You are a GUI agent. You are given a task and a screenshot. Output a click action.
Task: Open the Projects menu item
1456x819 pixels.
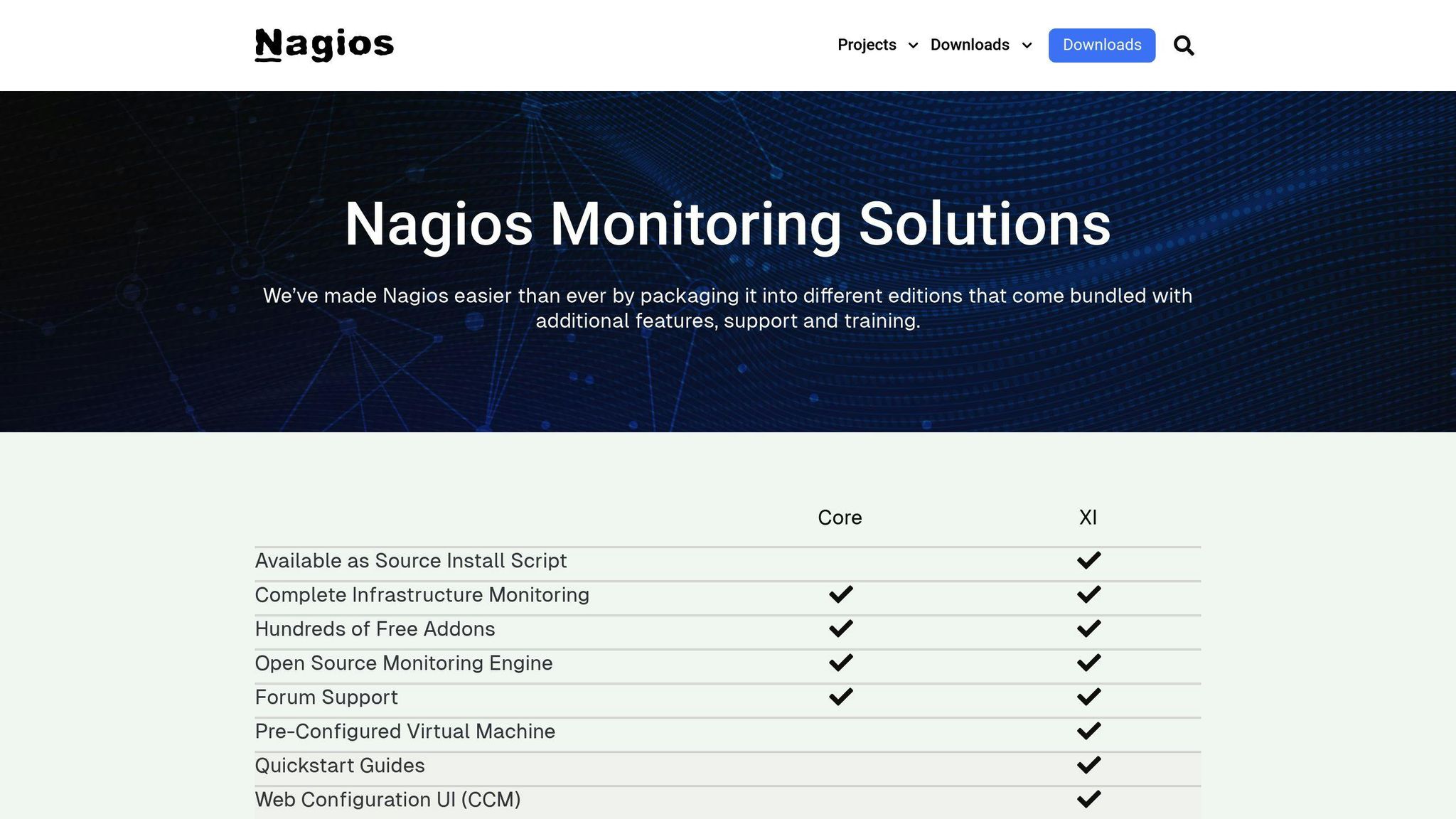[x=867, y=45]
